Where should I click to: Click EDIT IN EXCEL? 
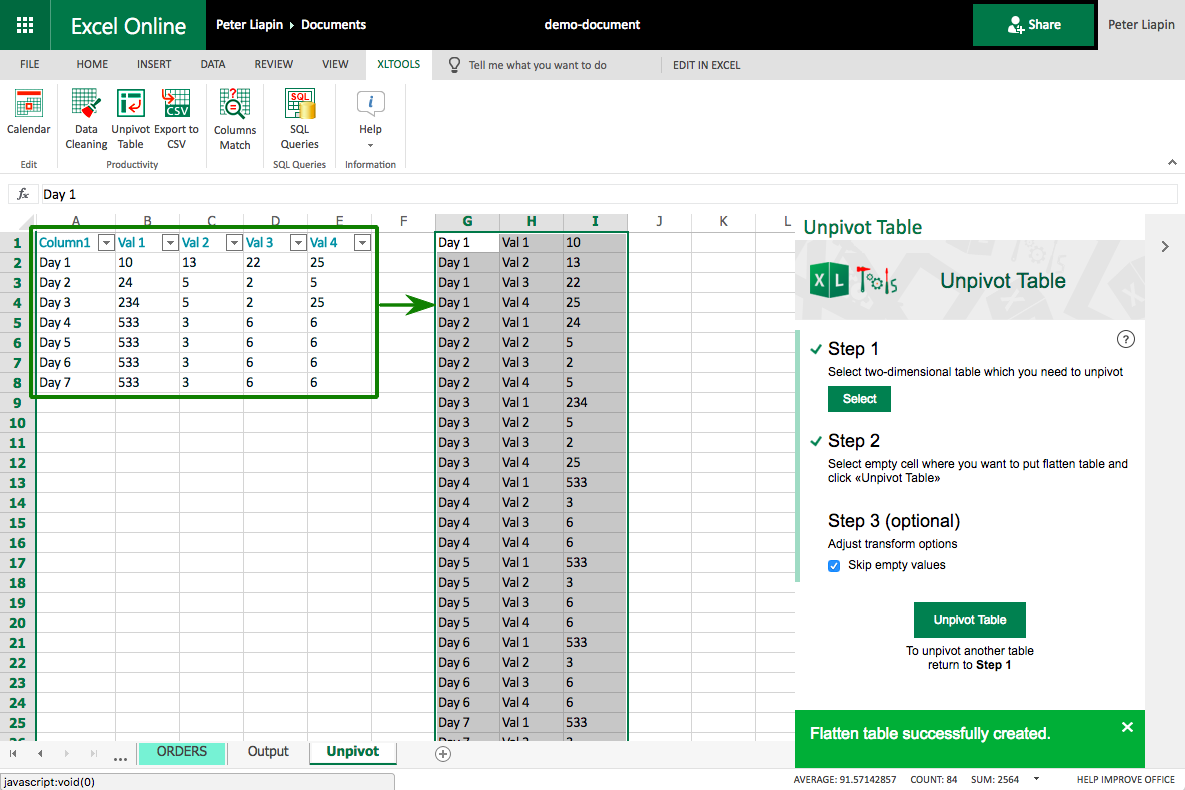(x=707, y=65)
